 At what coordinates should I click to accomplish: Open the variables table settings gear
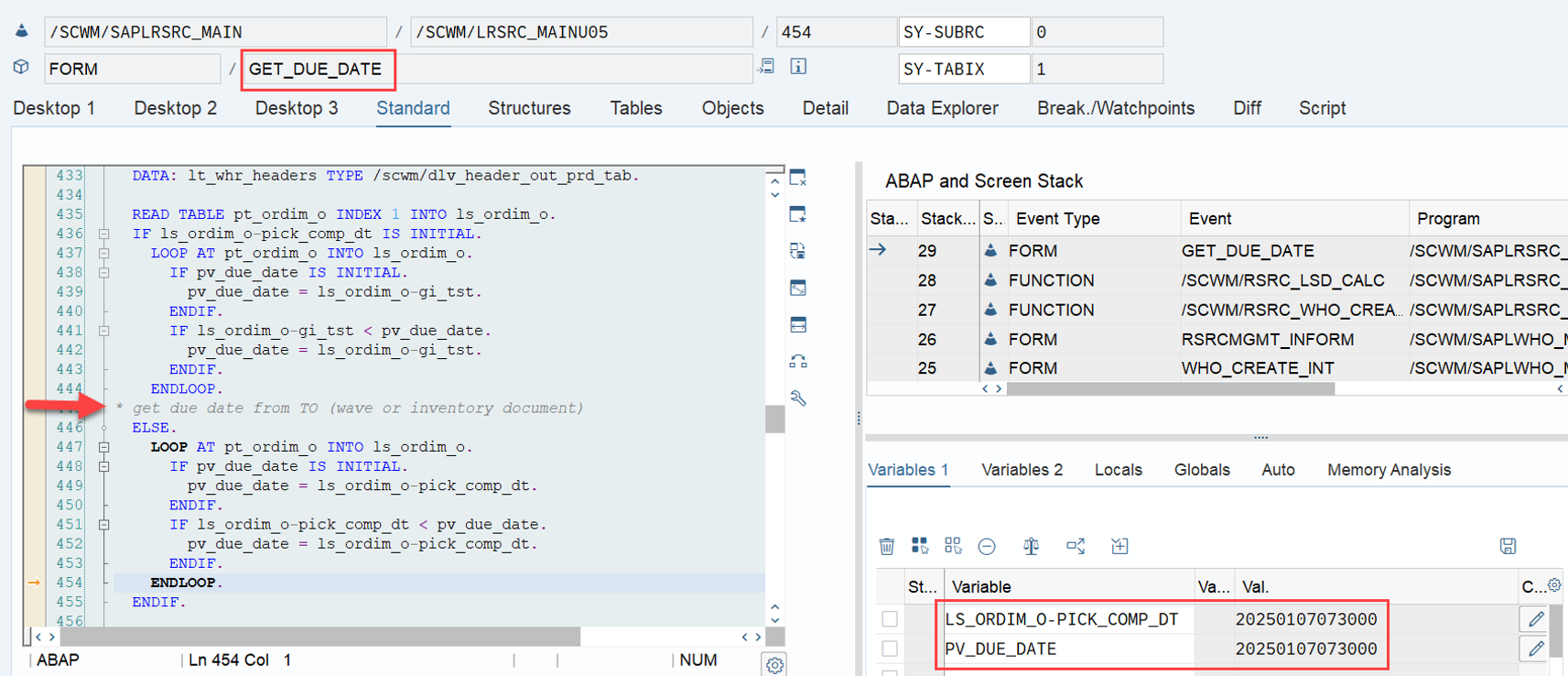(1554, 584)
